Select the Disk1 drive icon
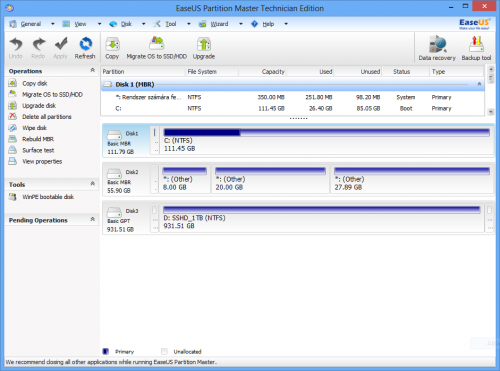 [x=114, y=135]
